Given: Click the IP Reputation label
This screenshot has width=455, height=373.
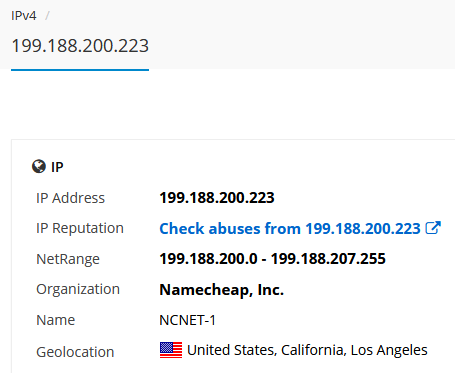Looking at the screenshot, I should [80, 228].
